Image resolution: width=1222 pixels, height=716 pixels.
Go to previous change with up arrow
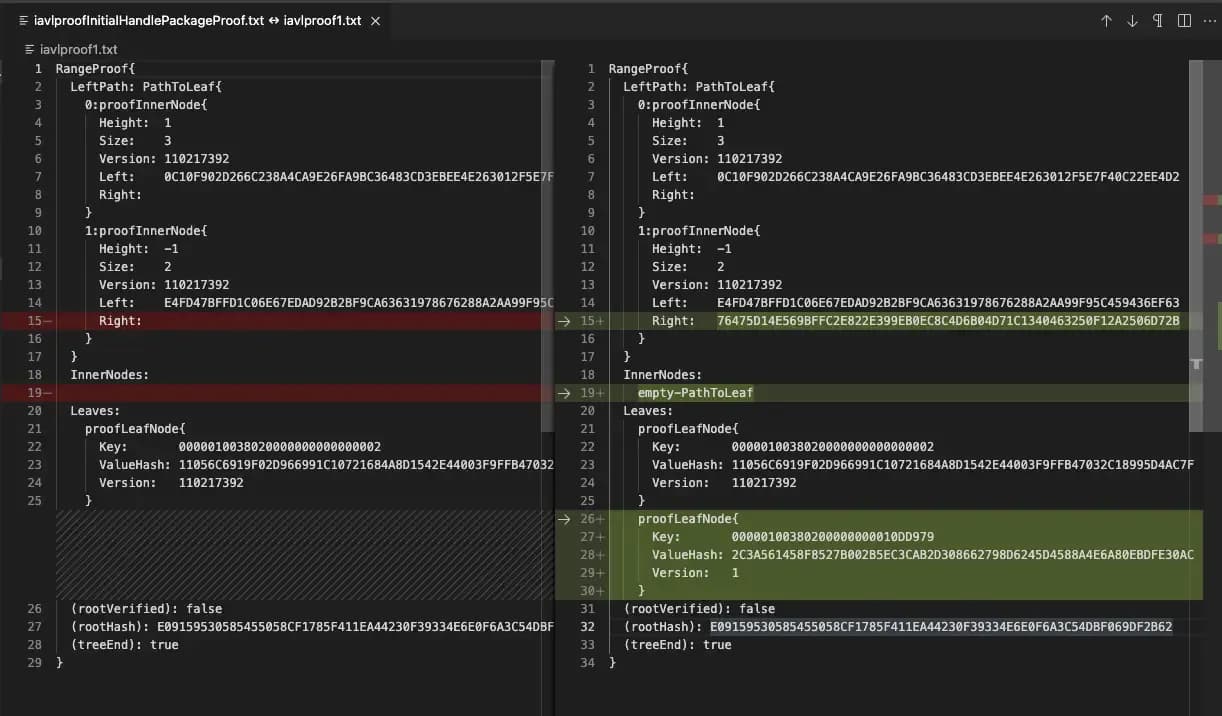tap(1106, 21)
